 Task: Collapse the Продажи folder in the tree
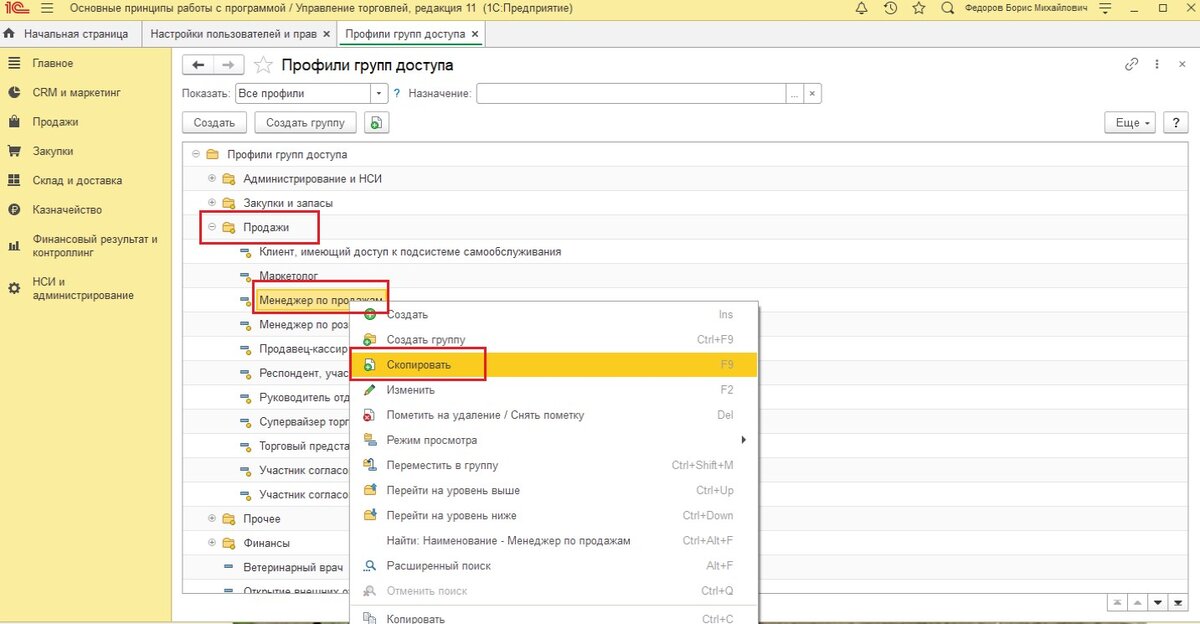(x=212, y=227)
